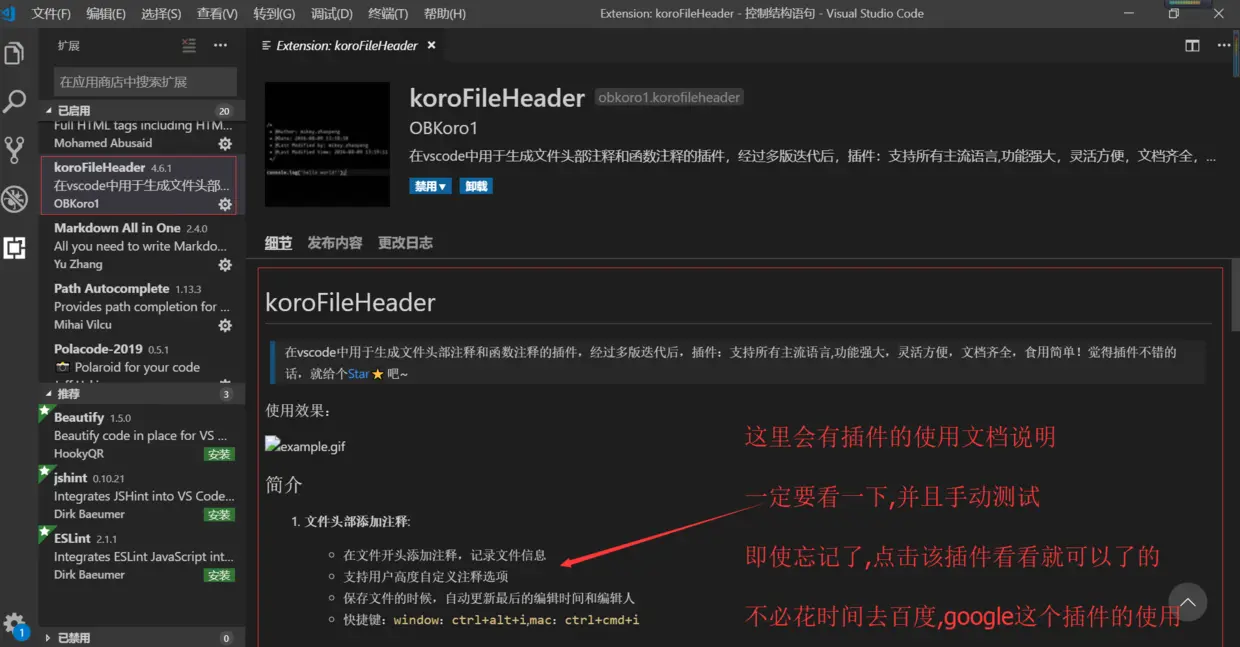Screen dimensions: 1240x647
Task: Open the 禁用 dropdown arrow
Action: point(442,185)
